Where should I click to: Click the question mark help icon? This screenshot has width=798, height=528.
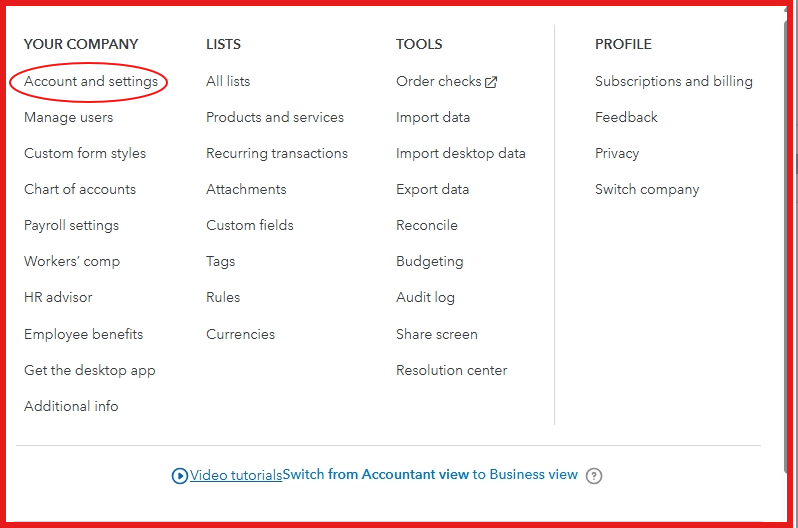(593, 476)
